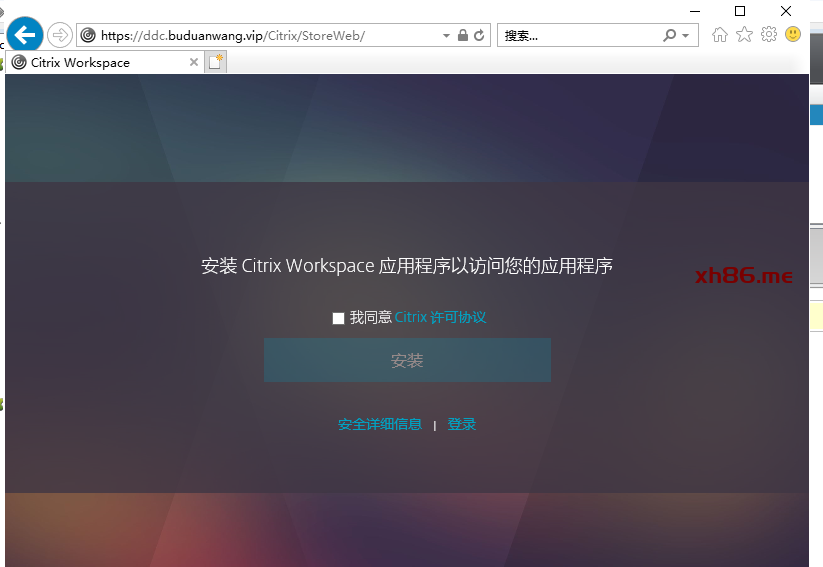Open the address bar autocomplete dropdown arrow

click(x=446, y=36)
